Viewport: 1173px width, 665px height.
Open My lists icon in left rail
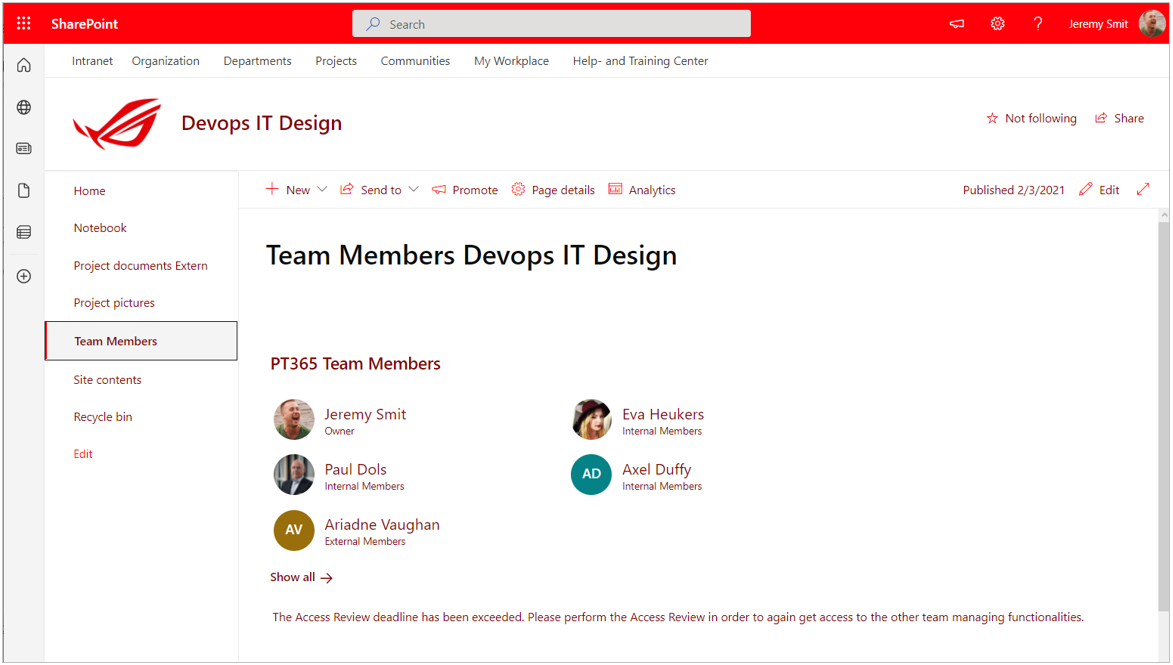24,233
